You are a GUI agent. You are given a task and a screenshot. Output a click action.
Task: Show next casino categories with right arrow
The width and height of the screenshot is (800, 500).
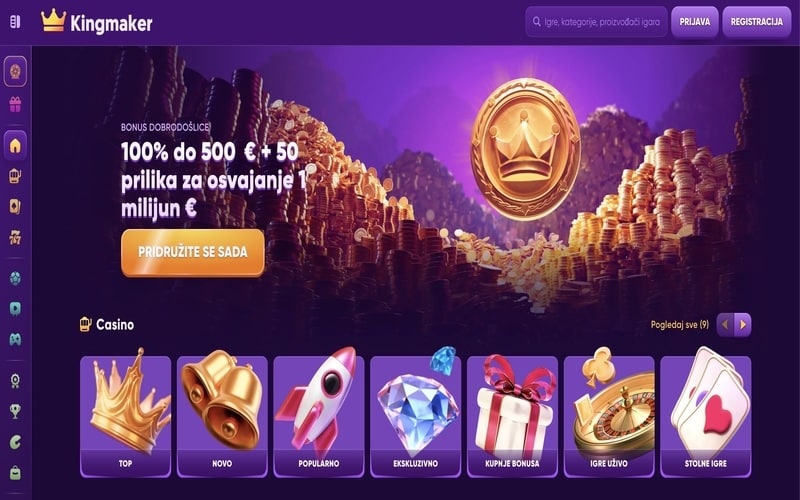(x=743, y=324)
